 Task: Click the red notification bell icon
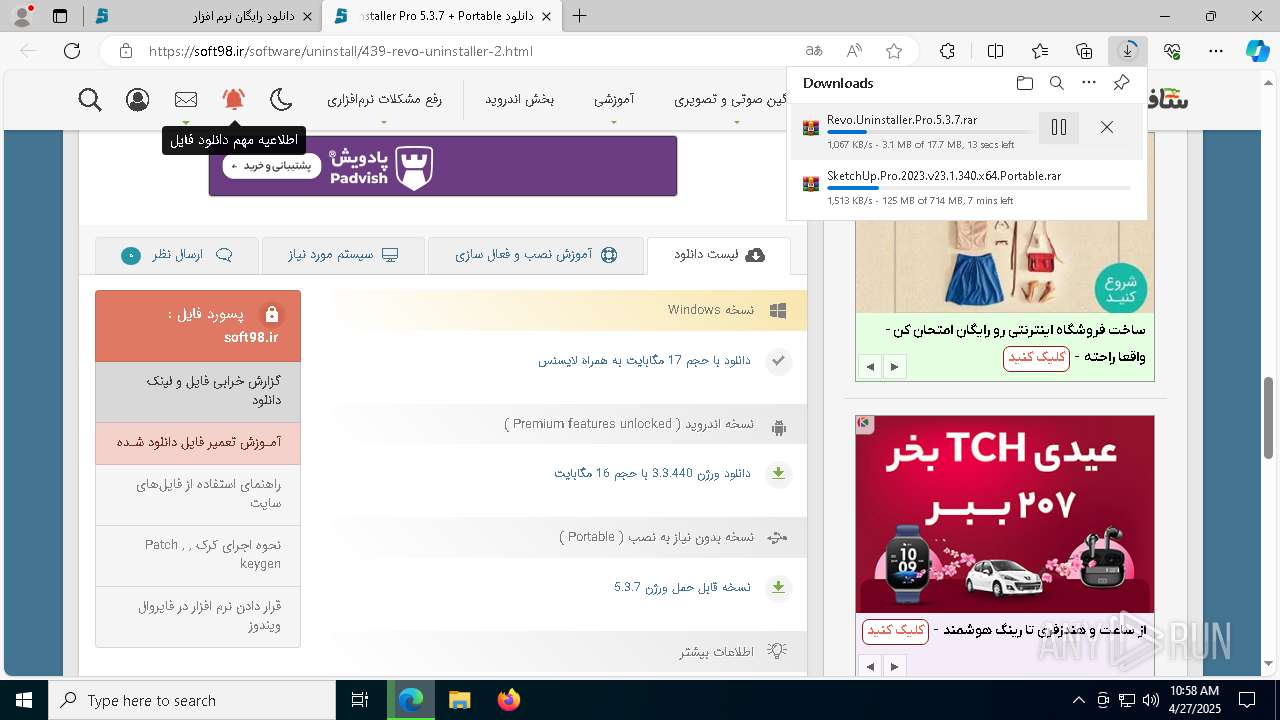point(234,99)
